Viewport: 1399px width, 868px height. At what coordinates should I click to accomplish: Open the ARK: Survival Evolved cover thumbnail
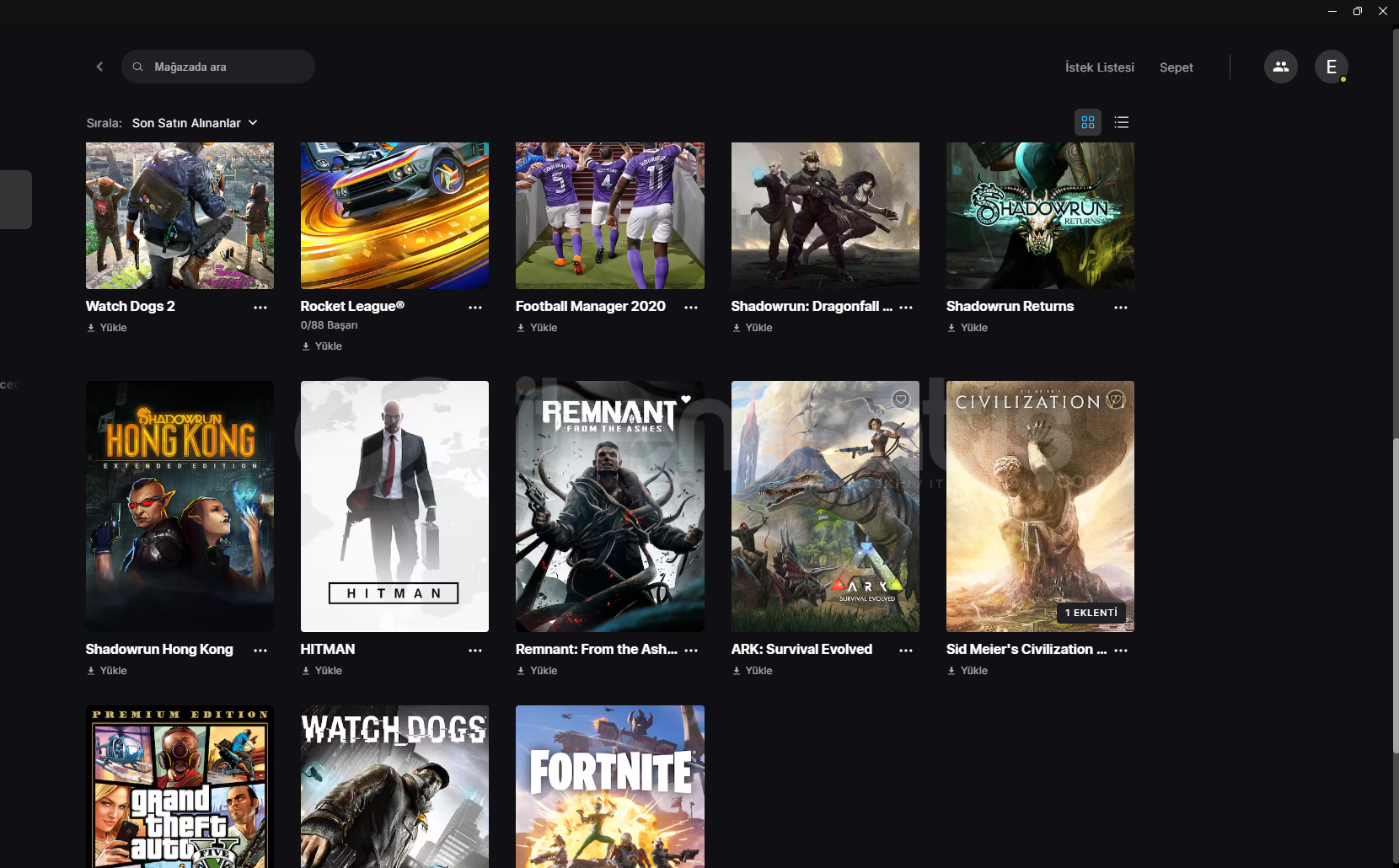coord(825,506)
